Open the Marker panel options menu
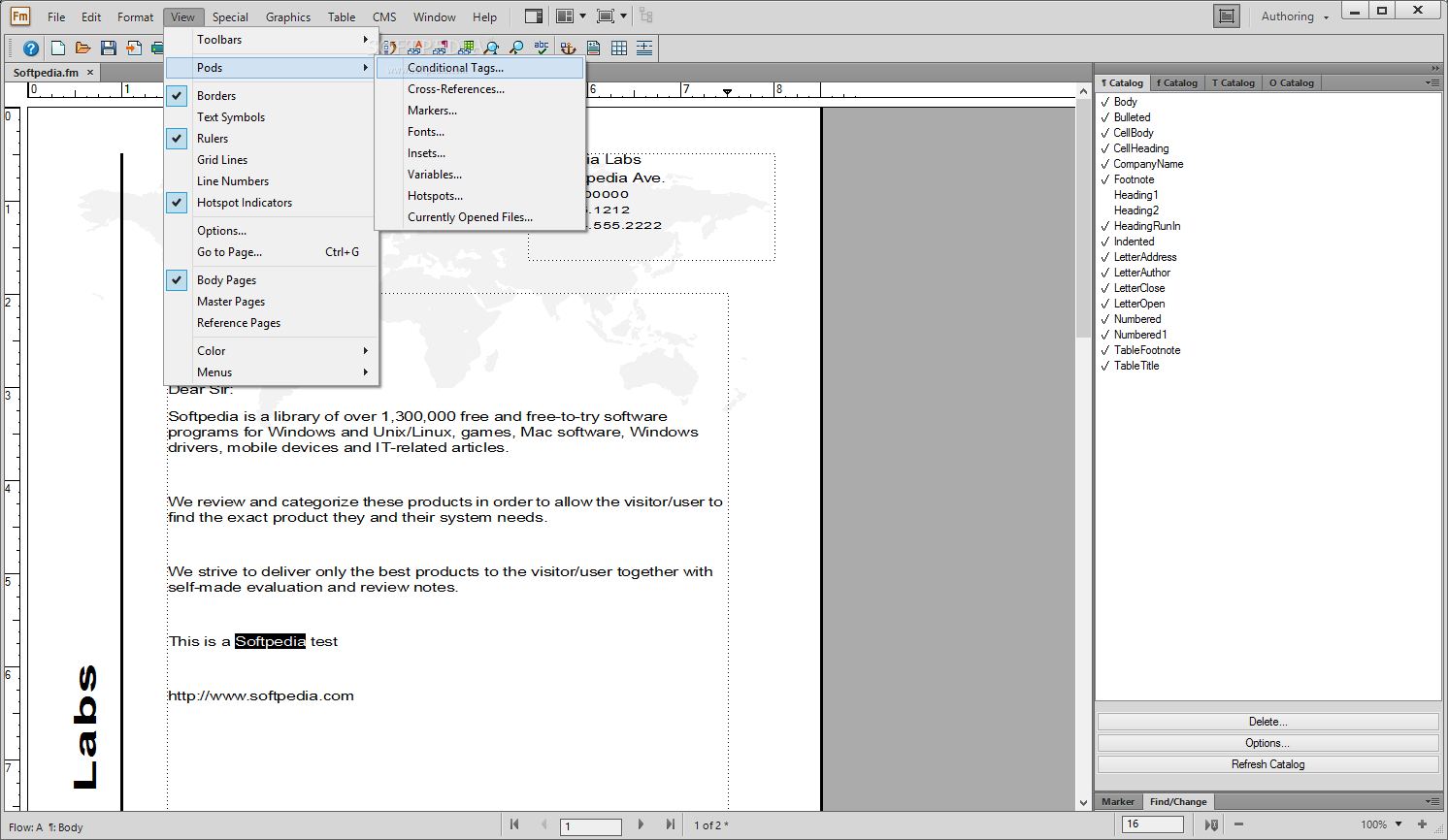The width and height of the screenshot is (1448, 840). (x=1432, y=802)
